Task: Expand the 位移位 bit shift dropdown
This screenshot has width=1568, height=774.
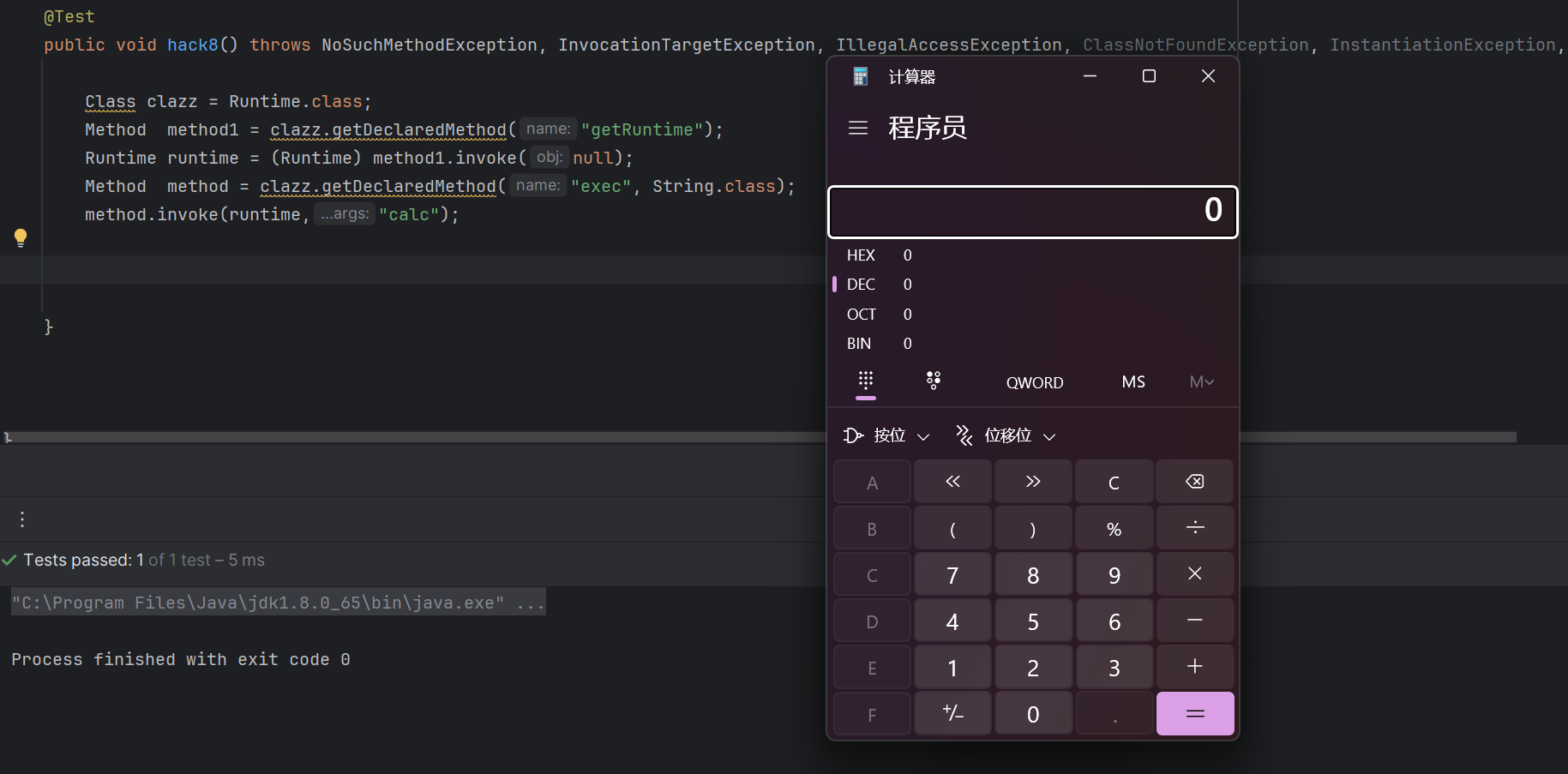Action: [x=1006, y=436]
